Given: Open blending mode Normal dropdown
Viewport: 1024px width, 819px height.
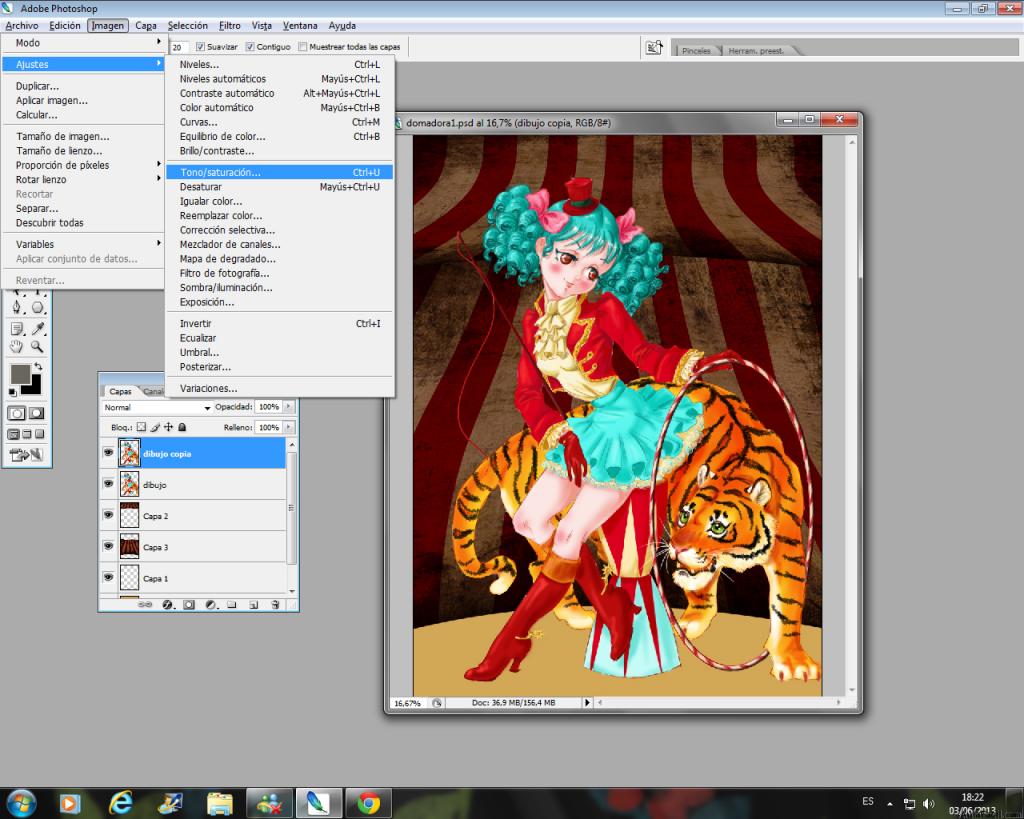Looking at the screenshot, I should (157, 407).
